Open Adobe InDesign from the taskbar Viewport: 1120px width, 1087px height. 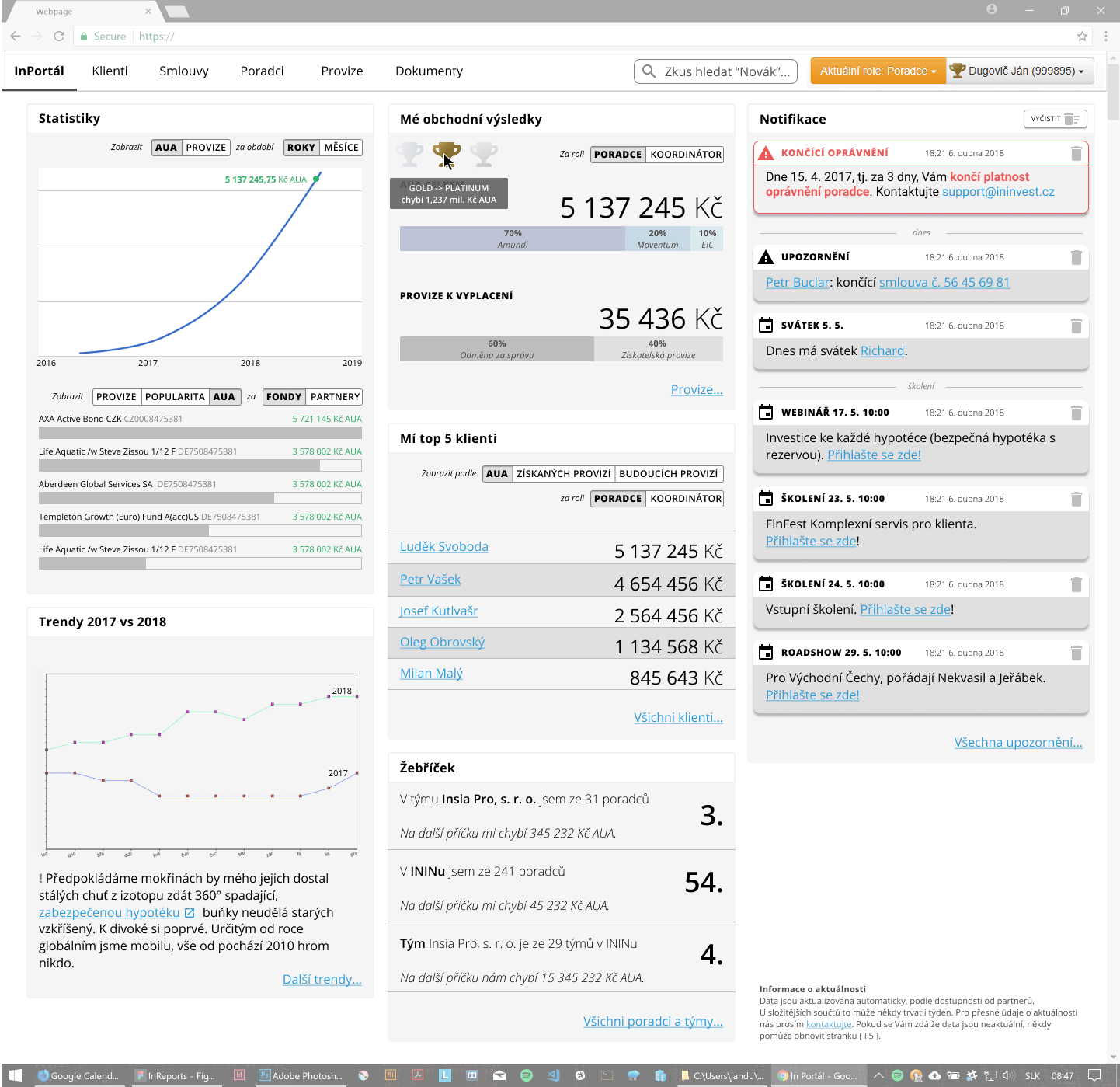point(239,1075)
